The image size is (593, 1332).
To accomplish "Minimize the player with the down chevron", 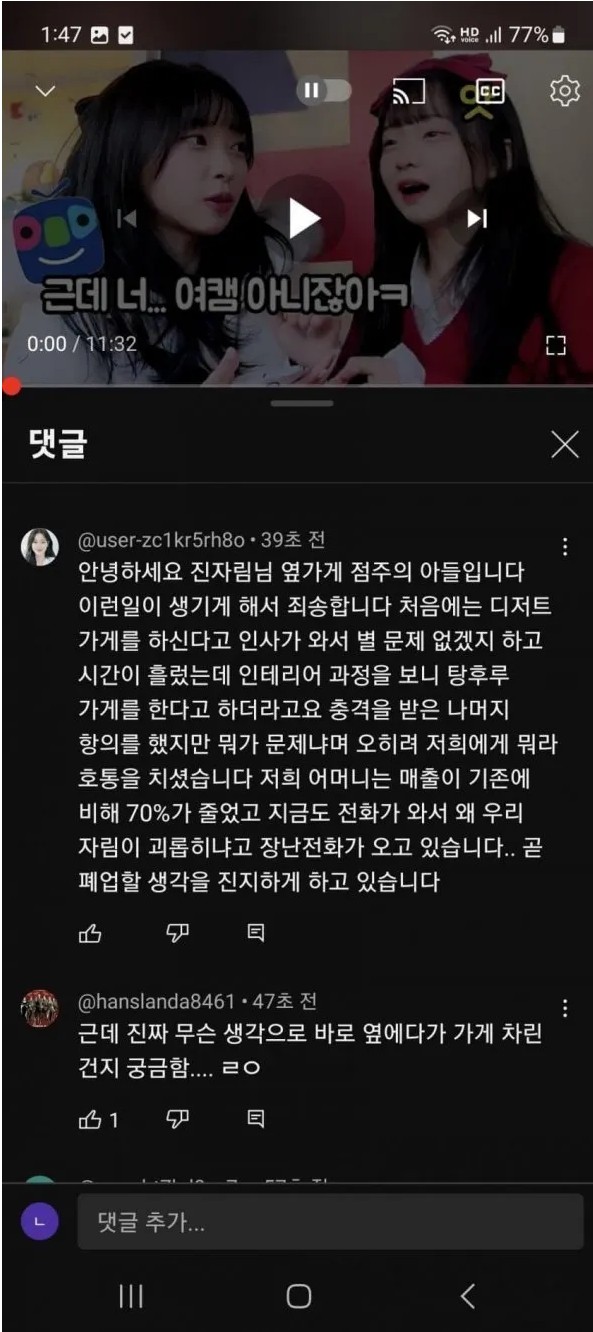I will pos(45,90).
